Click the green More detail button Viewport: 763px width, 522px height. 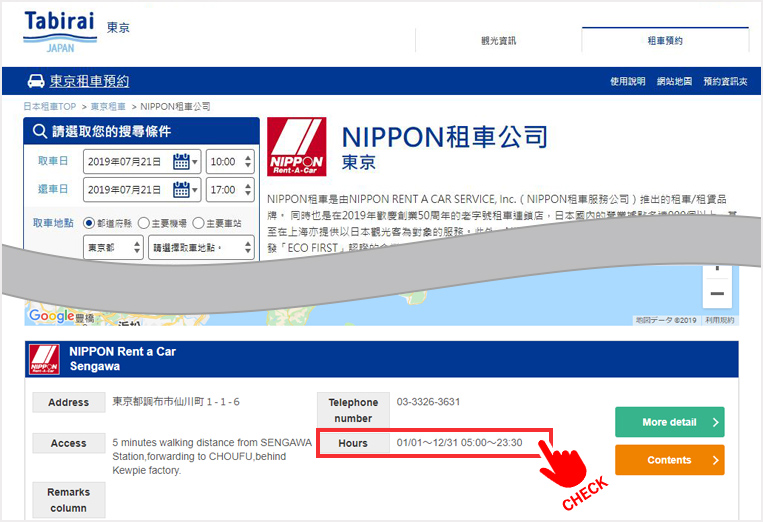[670, 422]
